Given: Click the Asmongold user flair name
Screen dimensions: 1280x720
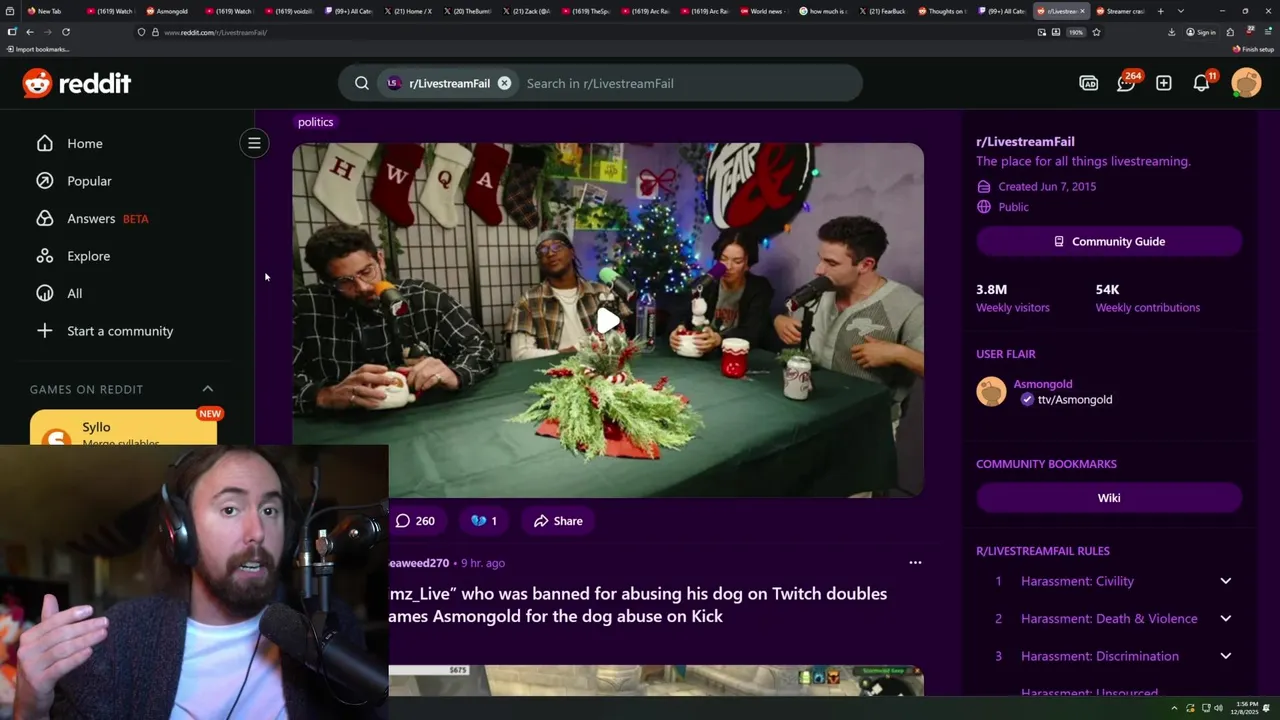Looking at the screenshot, I should [1042, 384].
